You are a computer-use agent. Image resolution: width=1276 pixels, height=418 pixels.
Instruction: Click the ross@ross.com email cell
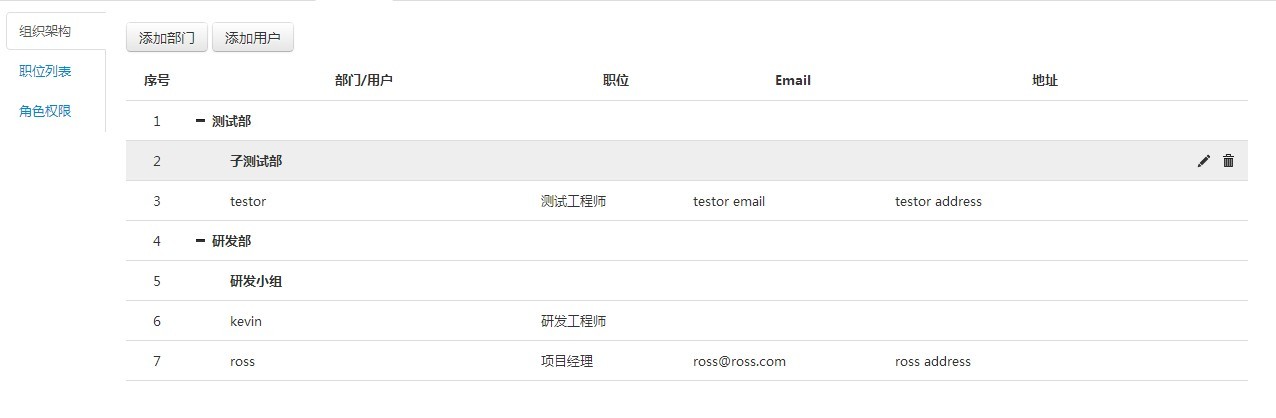pos(739,361)
